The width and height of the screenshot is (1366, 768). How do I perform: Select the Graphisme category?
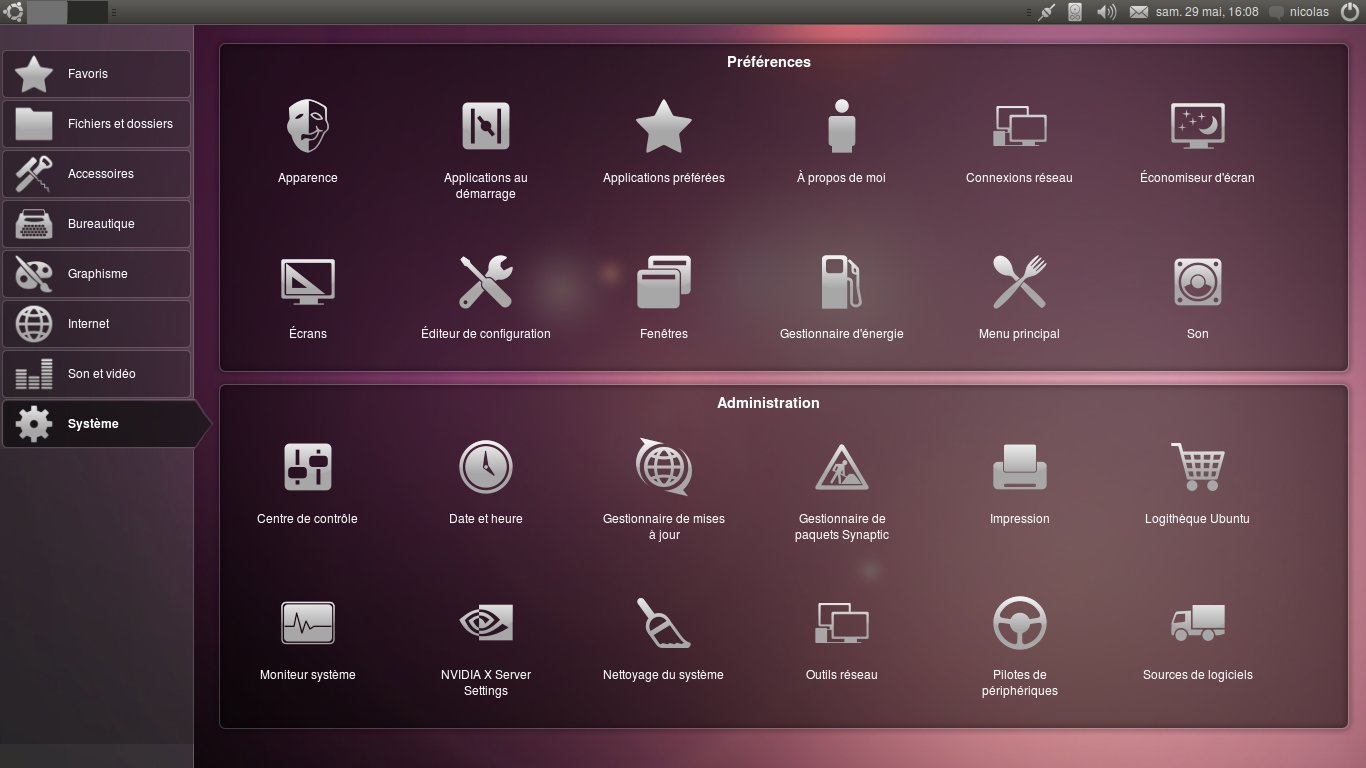tap(96, 274)
